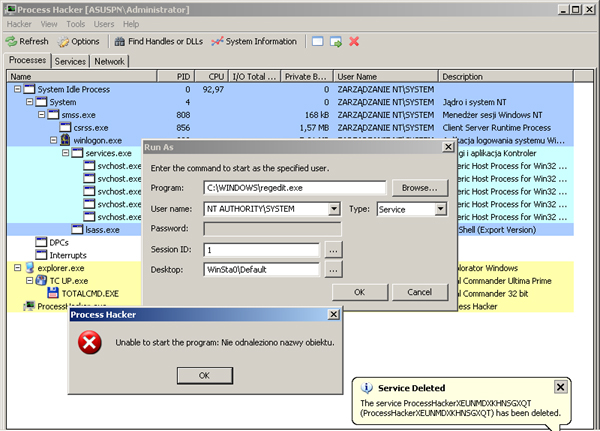
Task: Click the csrss.exe process icon
Action: click(65, 127)
